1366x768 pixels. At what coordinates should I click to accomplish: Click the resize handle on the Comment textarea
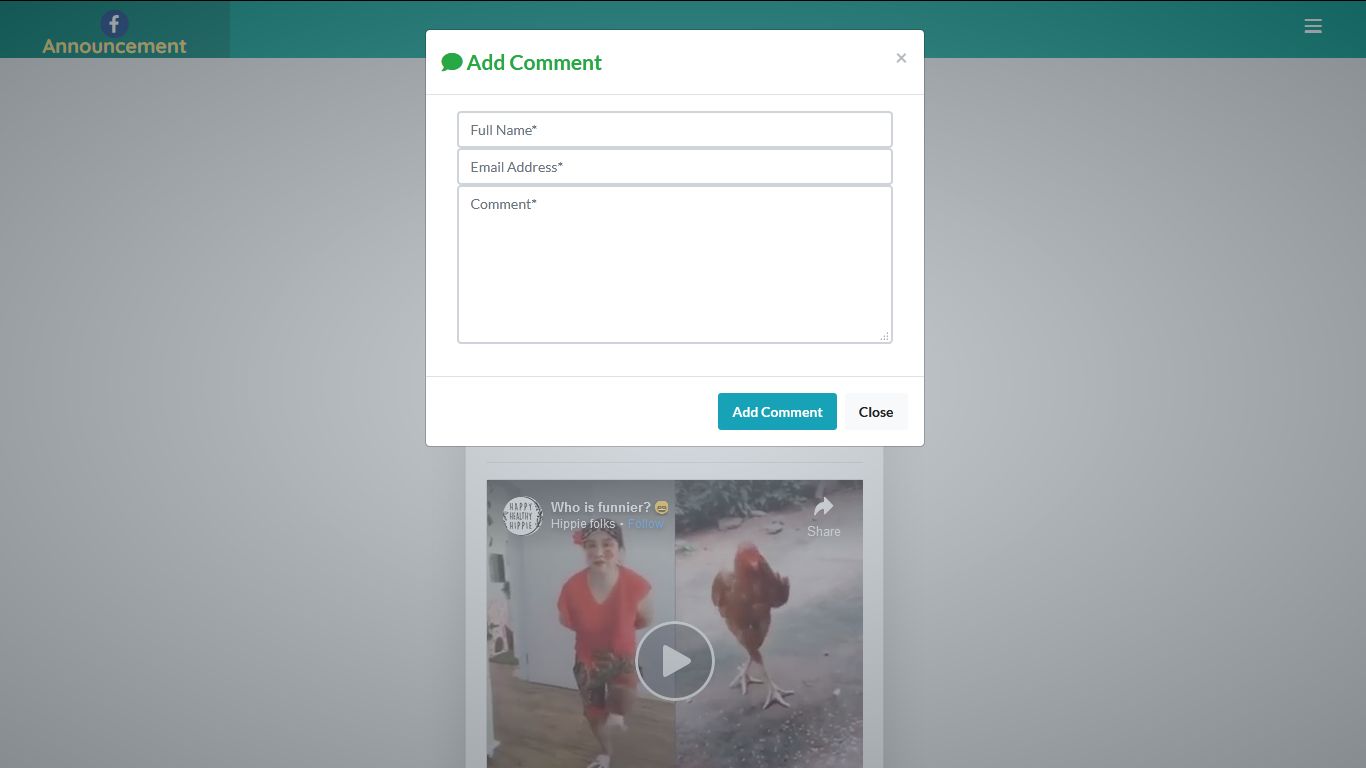886,336
